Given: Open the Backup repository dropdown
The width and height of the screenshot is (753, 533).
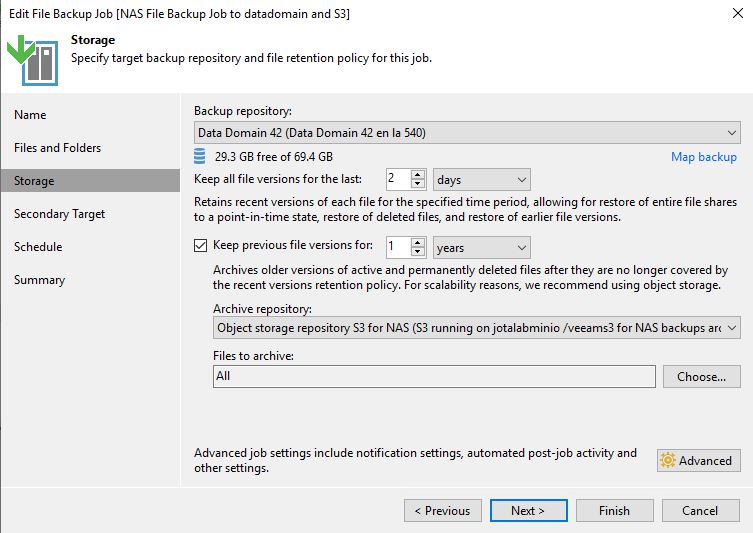Looking at the screenshot, I should pyautogui.click(x=466, y=133).
